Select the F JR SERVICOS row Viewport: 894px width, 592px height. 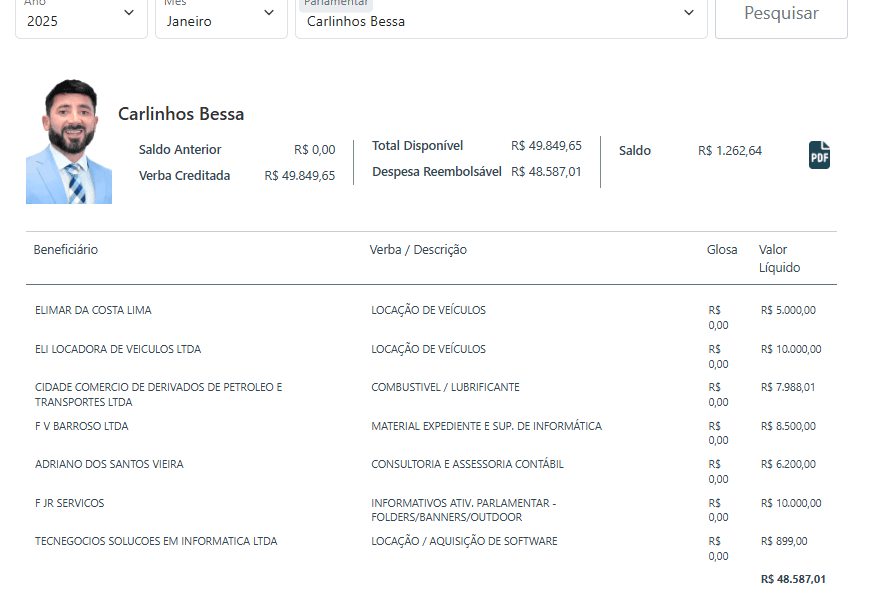[69, 504]
